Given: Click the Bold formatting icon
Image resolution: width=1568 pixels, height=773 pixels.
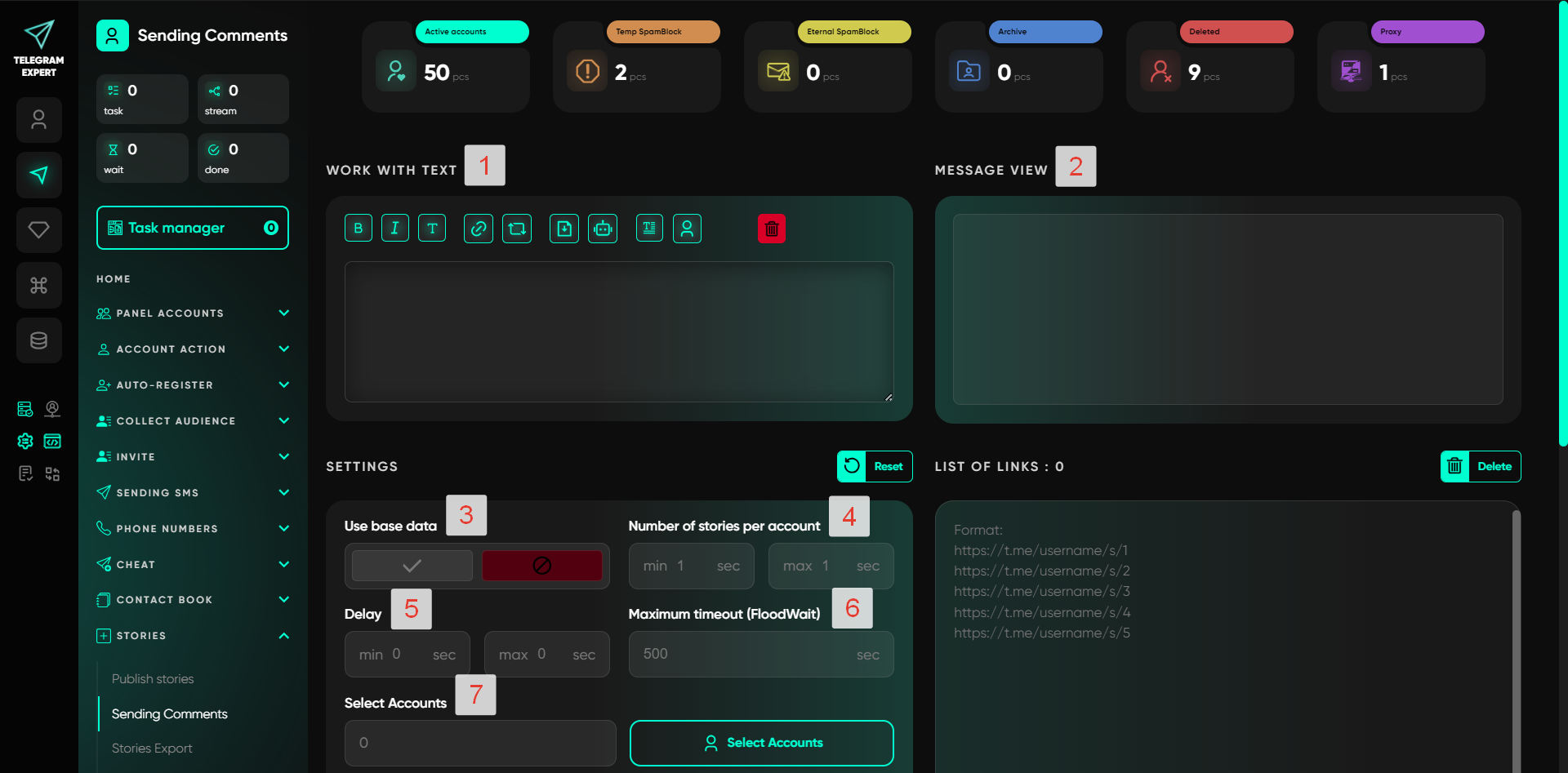Looking at the screenshot, I should point(358,229).
